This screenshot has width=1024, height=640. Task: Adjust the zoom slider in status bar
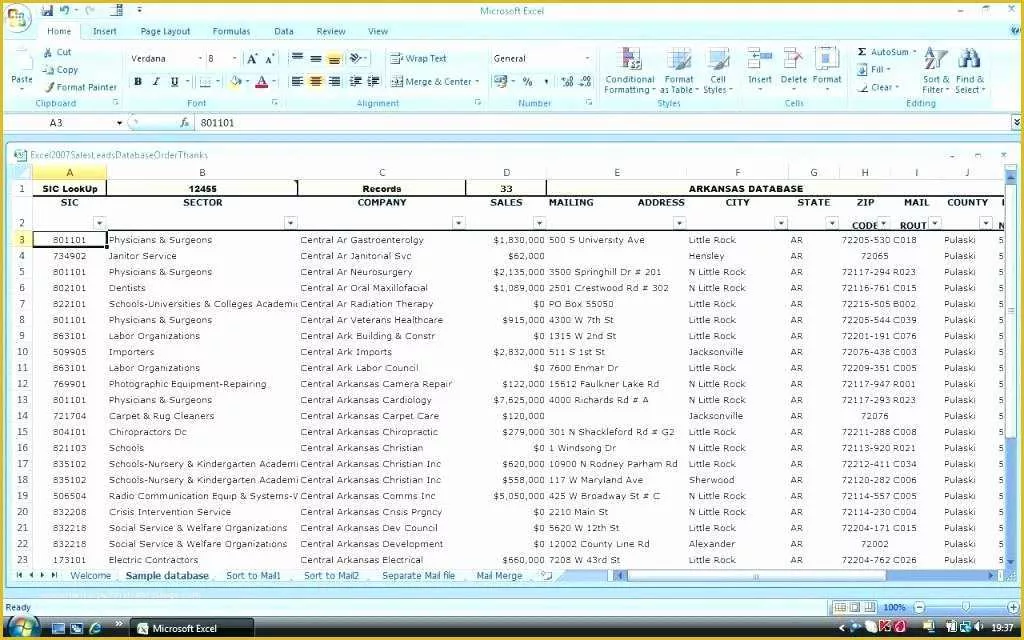pos(966,607)
